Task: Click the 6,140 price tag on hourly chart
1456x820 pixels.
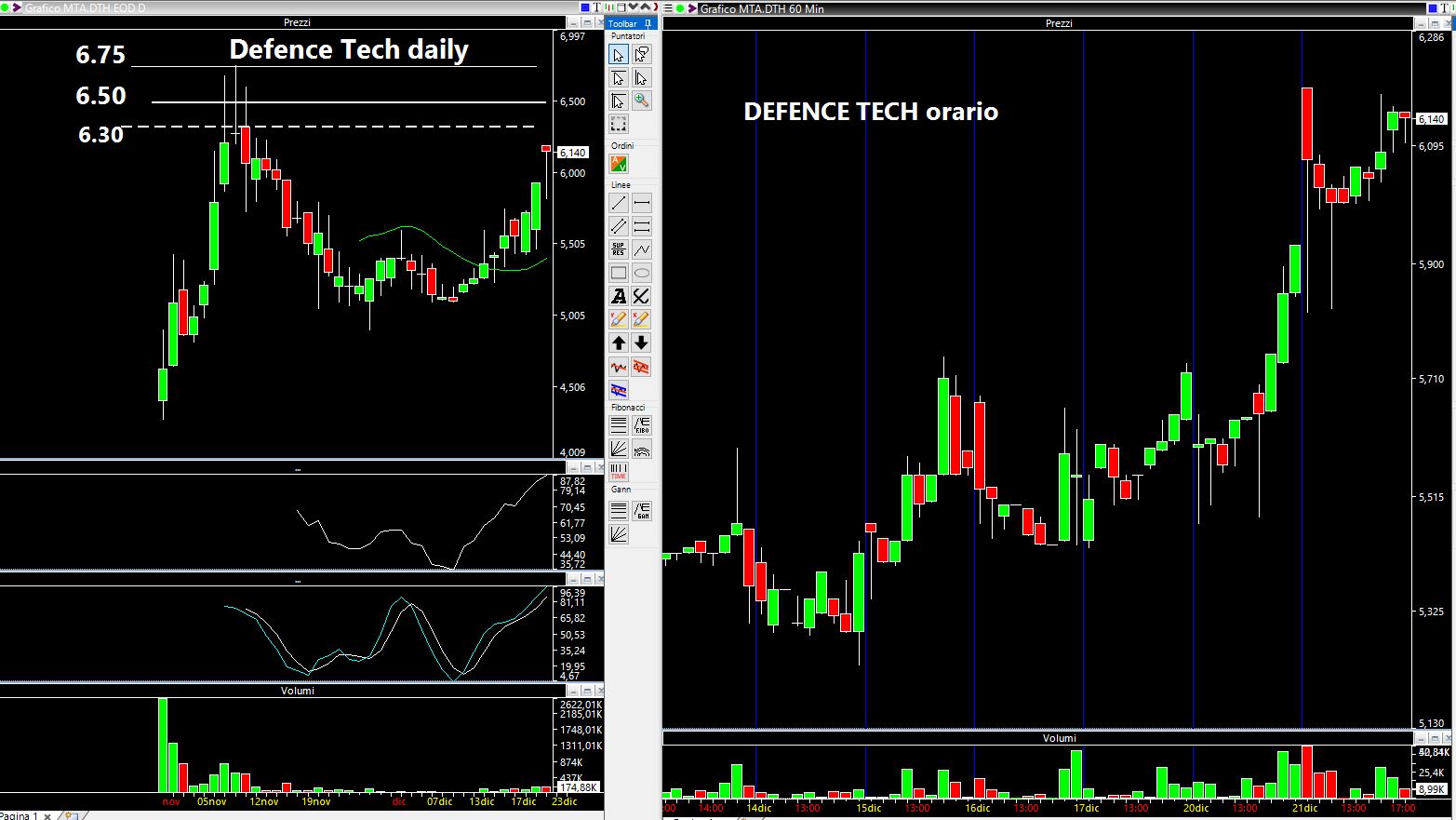Action: pyautogui.click(x=1431, y=119)
